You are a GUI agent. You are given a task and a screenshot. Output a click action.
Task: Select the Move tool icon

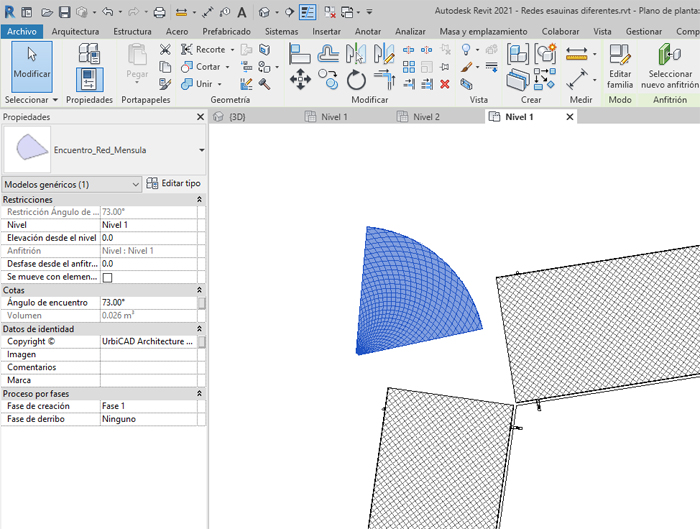[300, 80]
